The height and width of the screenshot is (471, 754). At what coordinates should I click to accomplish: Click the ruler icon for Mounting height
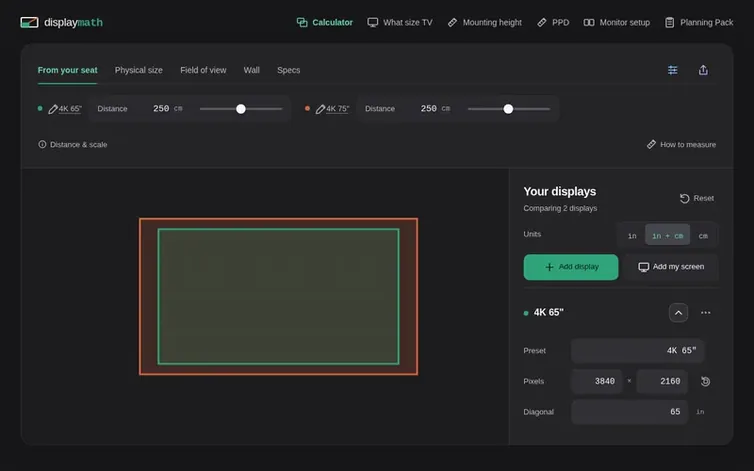pyautogui.click(x=452, y=23)
